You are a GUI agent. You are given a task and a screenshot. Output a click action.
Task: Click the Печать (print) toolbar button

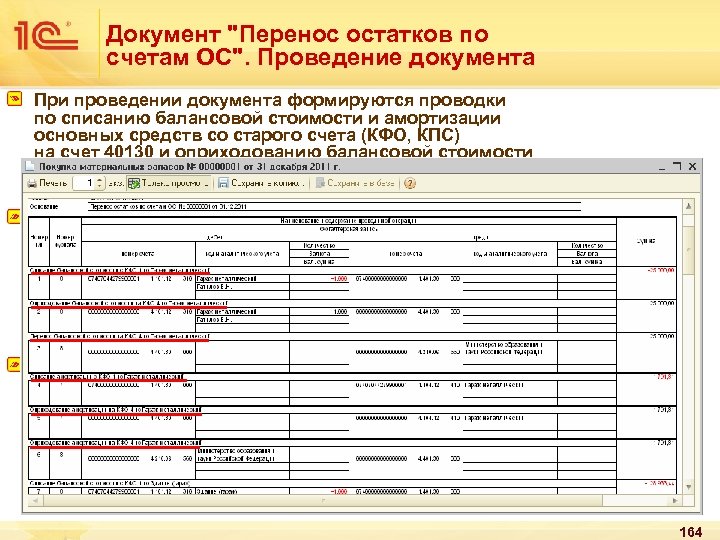[x=47, y=183]
